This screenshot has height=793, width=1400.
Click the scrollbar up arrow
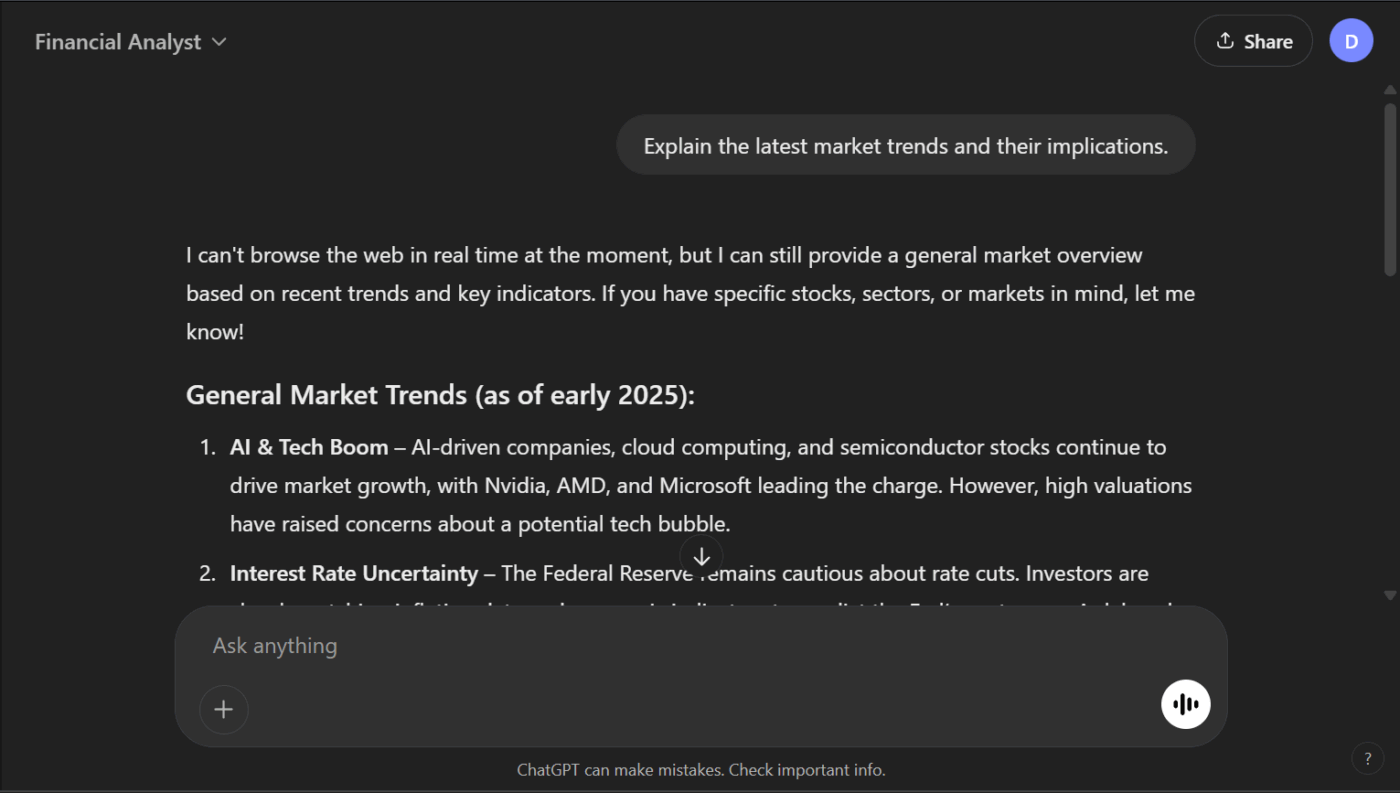1390,90
